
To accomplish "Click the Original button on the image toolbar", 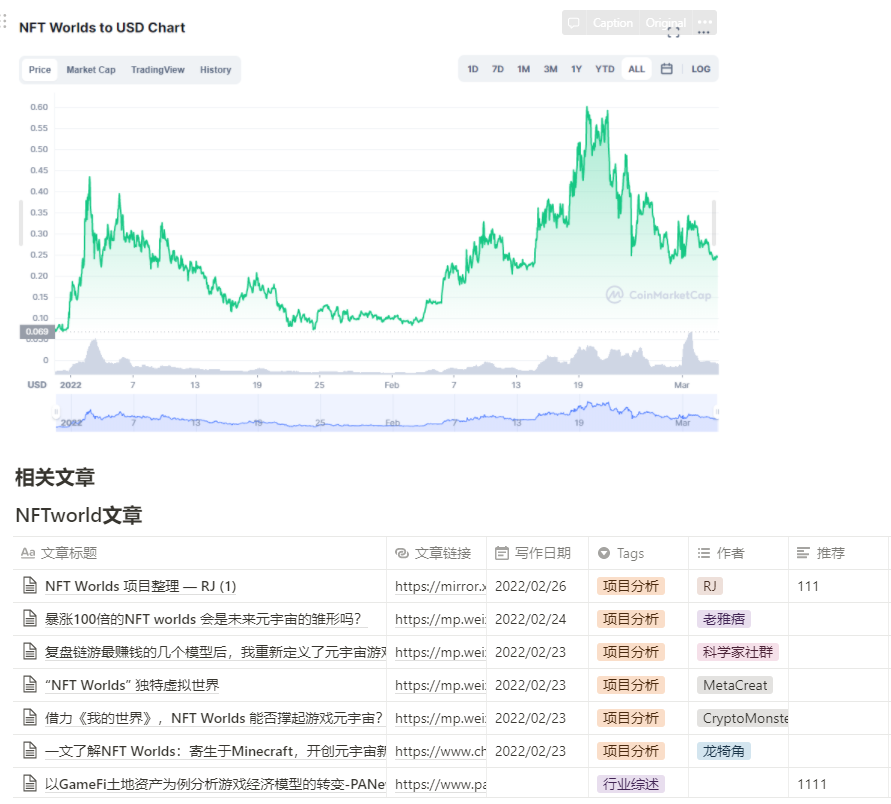I will [665, 23].
